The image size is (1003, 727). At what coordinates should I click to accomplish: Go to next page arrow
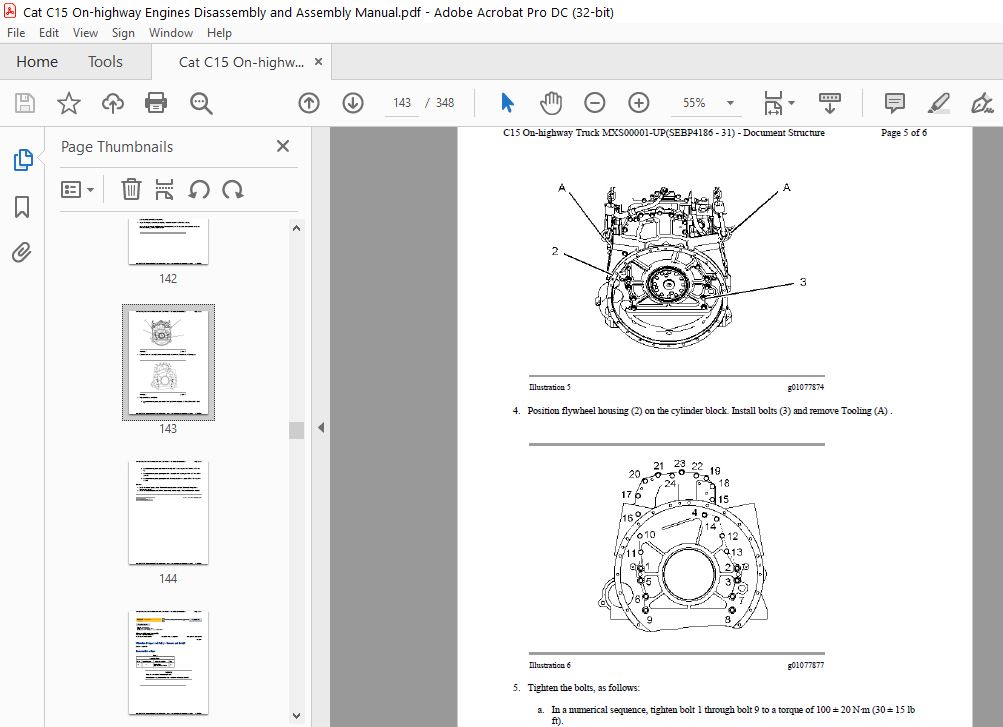point(353,103)
